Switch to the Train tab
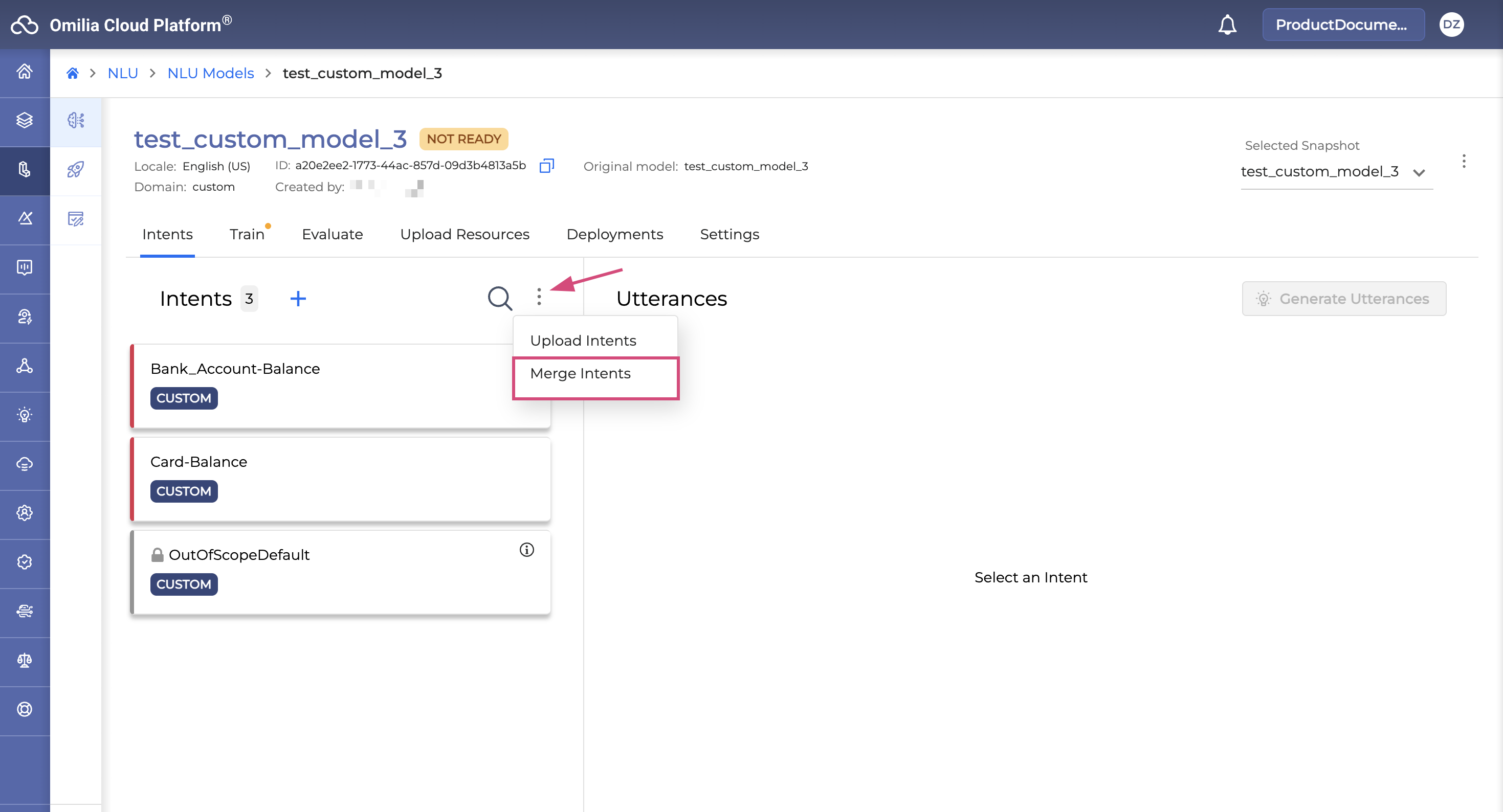The image size is (1503, 812). point(247,235)
